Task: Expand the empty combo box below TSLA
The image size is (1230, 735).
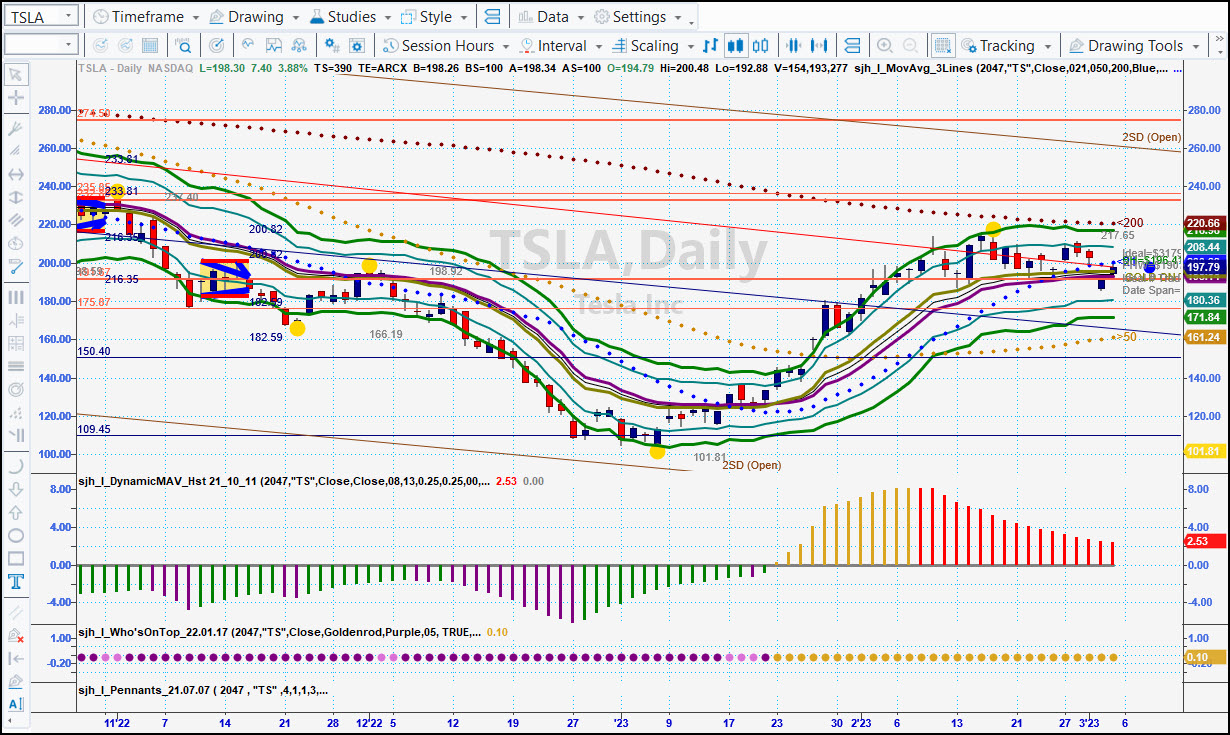Action: [x=69, y=45]
